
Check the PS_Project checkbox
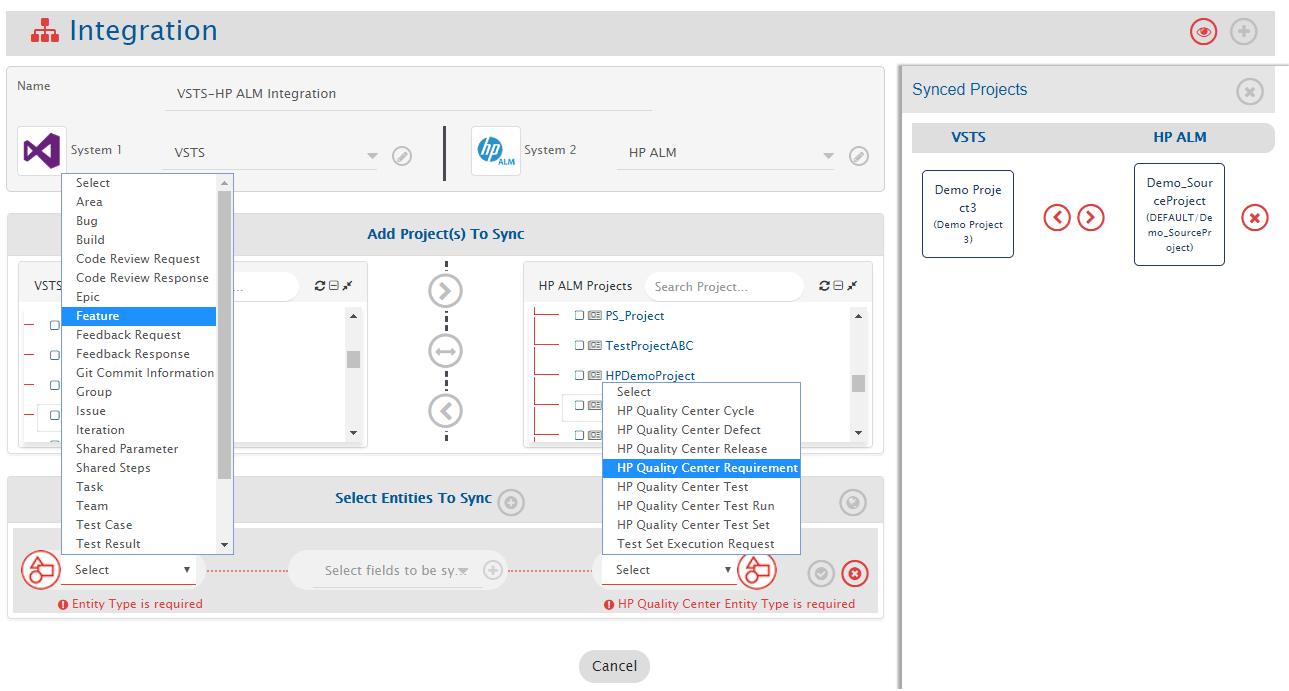click(579, 316)
